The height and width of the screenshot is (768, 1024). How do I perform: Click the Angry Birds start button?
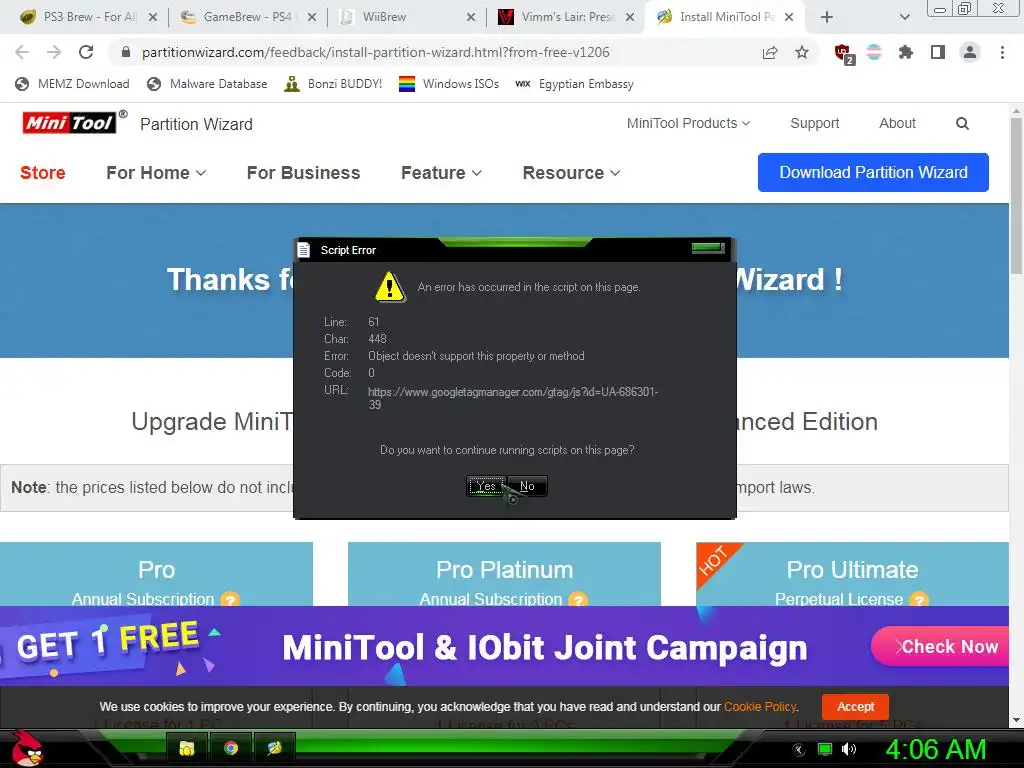(26, 748)
